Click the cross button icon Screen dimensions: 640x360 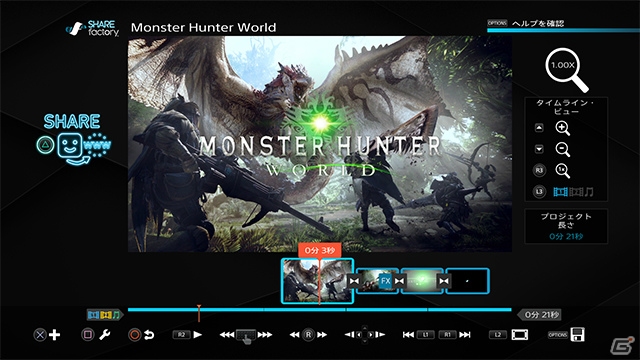click(x=40, y=335)
